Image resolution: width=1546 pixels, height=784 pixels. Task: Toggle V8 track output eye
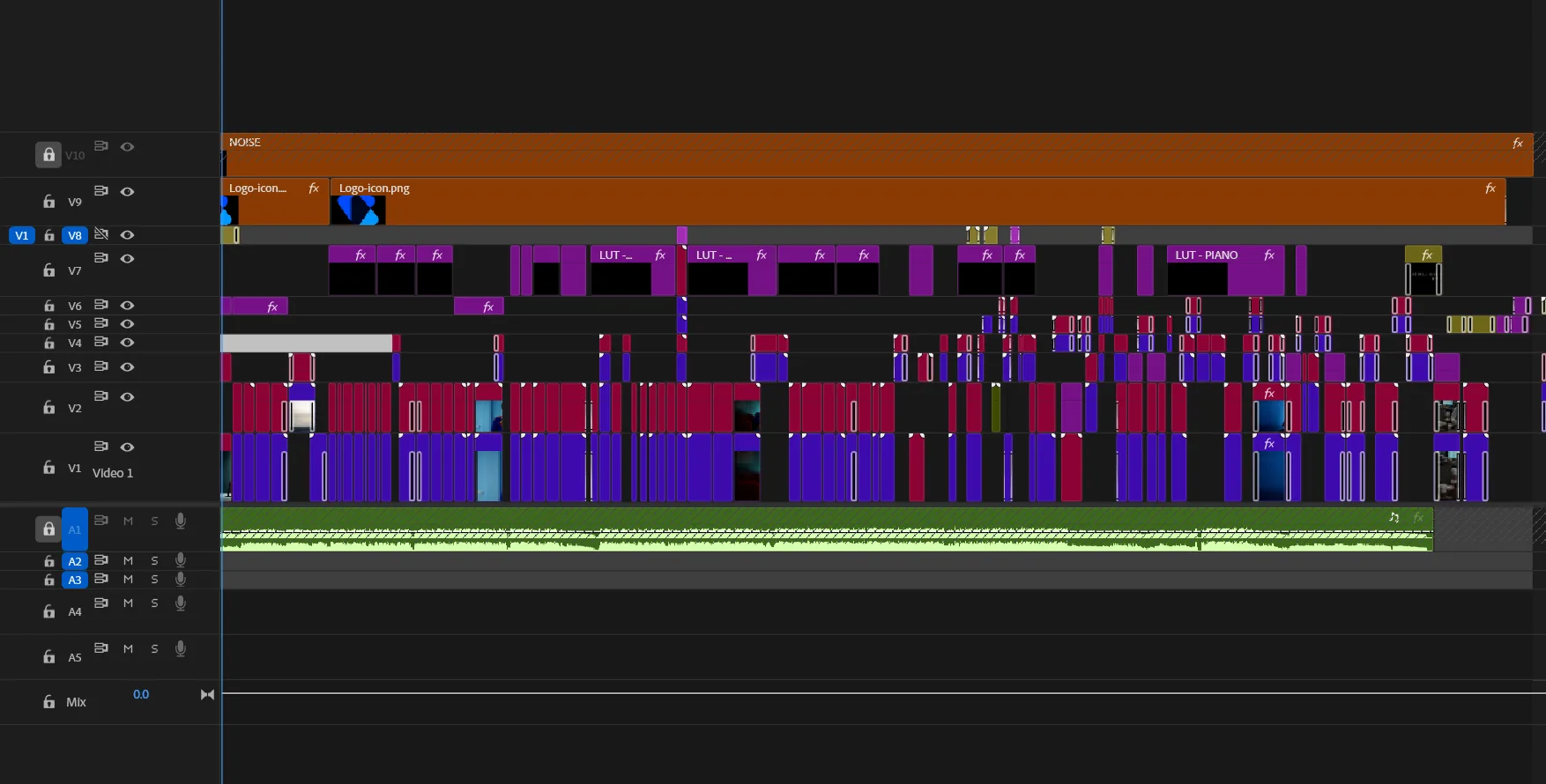coord(127,234)
